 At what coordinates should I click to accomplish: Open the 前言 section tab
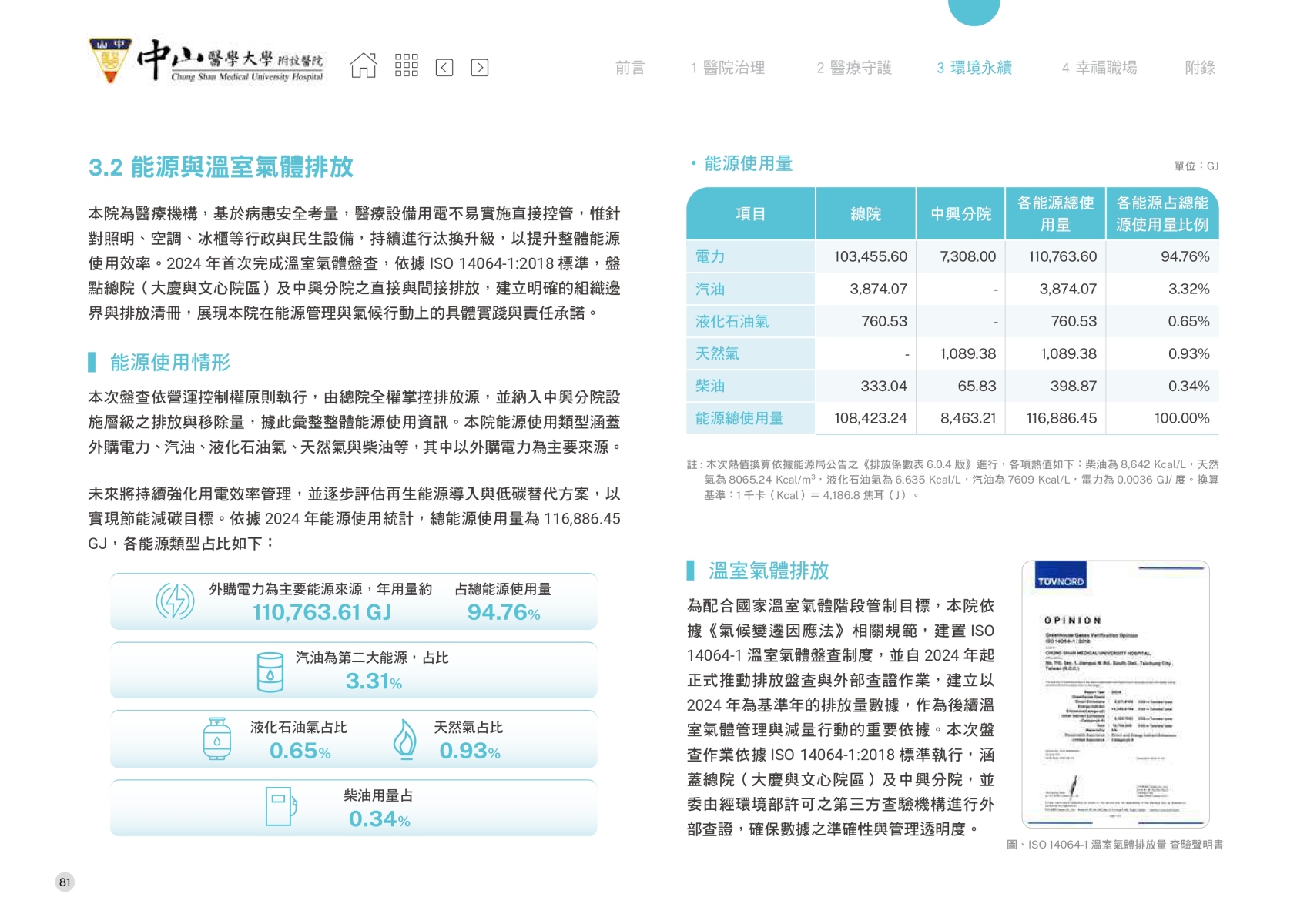tap(629, 68)
